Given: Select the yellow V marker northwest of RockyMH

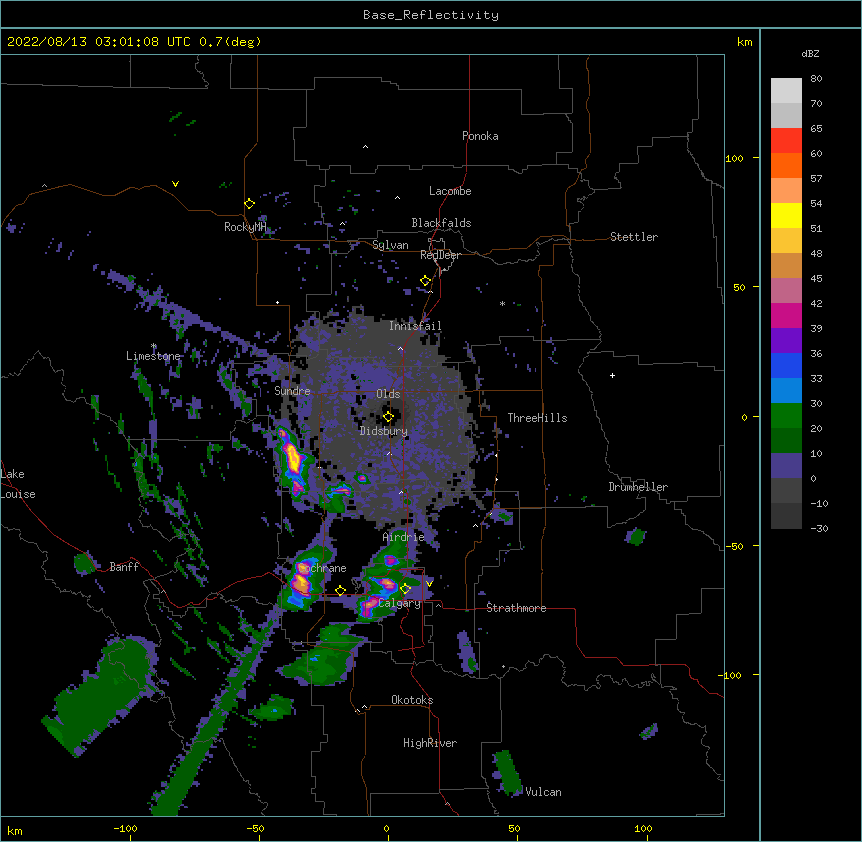Looking at the screenshot, I should point(175,184).
